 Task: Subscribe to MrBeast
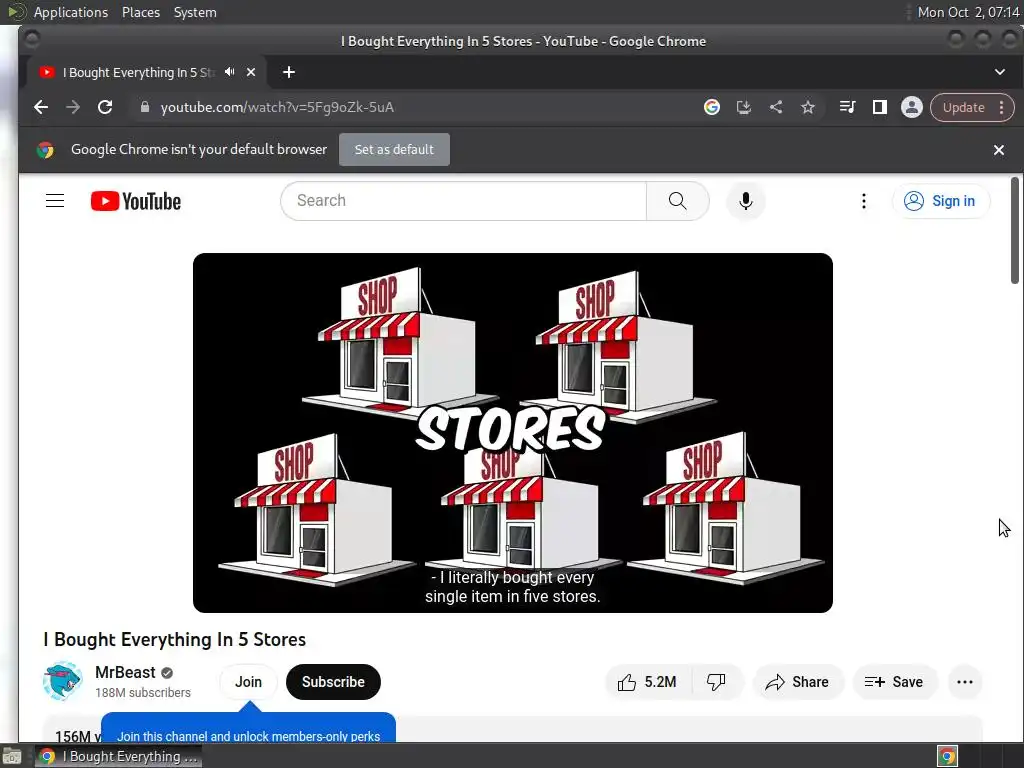click(x=333, y=682)
